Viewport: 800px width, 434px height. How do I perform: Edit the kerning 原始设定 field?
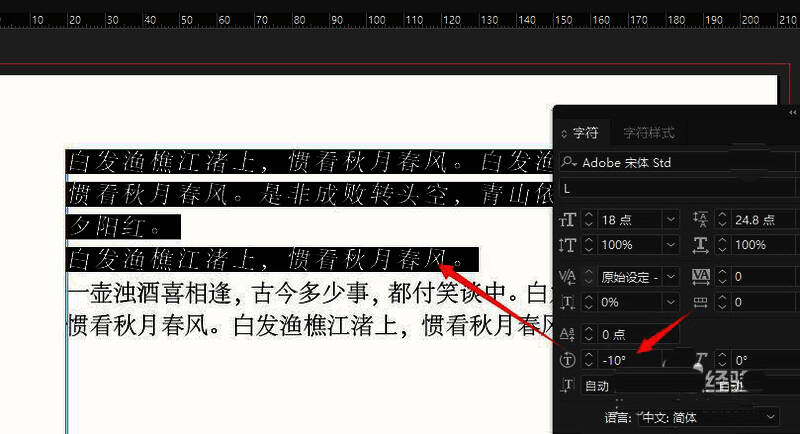(628, 277)
